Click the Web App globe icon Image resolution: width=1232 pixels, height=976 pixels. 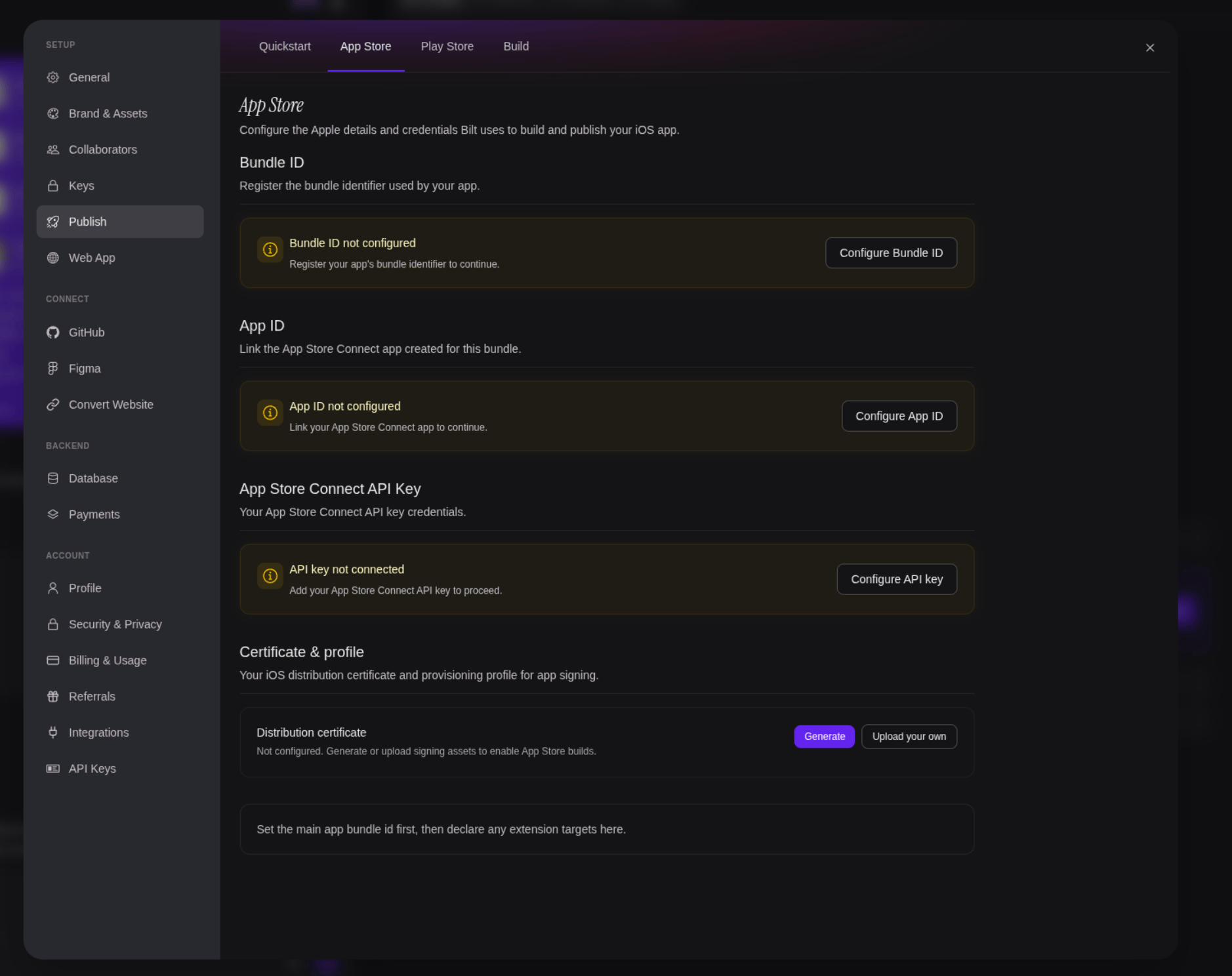point(53,258)
